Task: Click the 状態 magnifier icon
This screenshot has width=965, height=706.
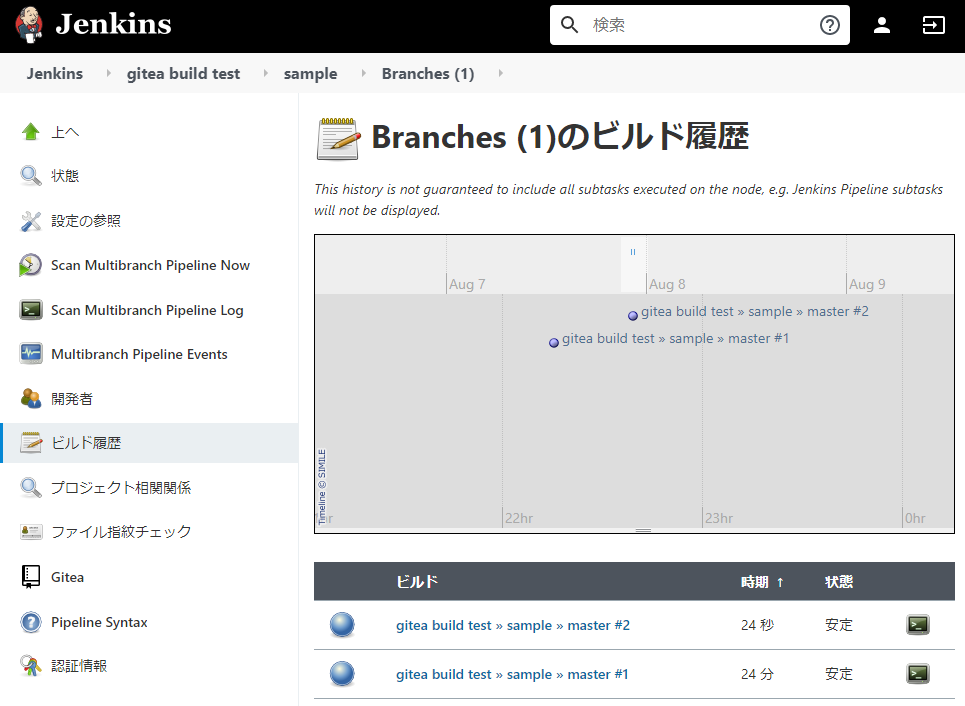Action: coord(30,176)
